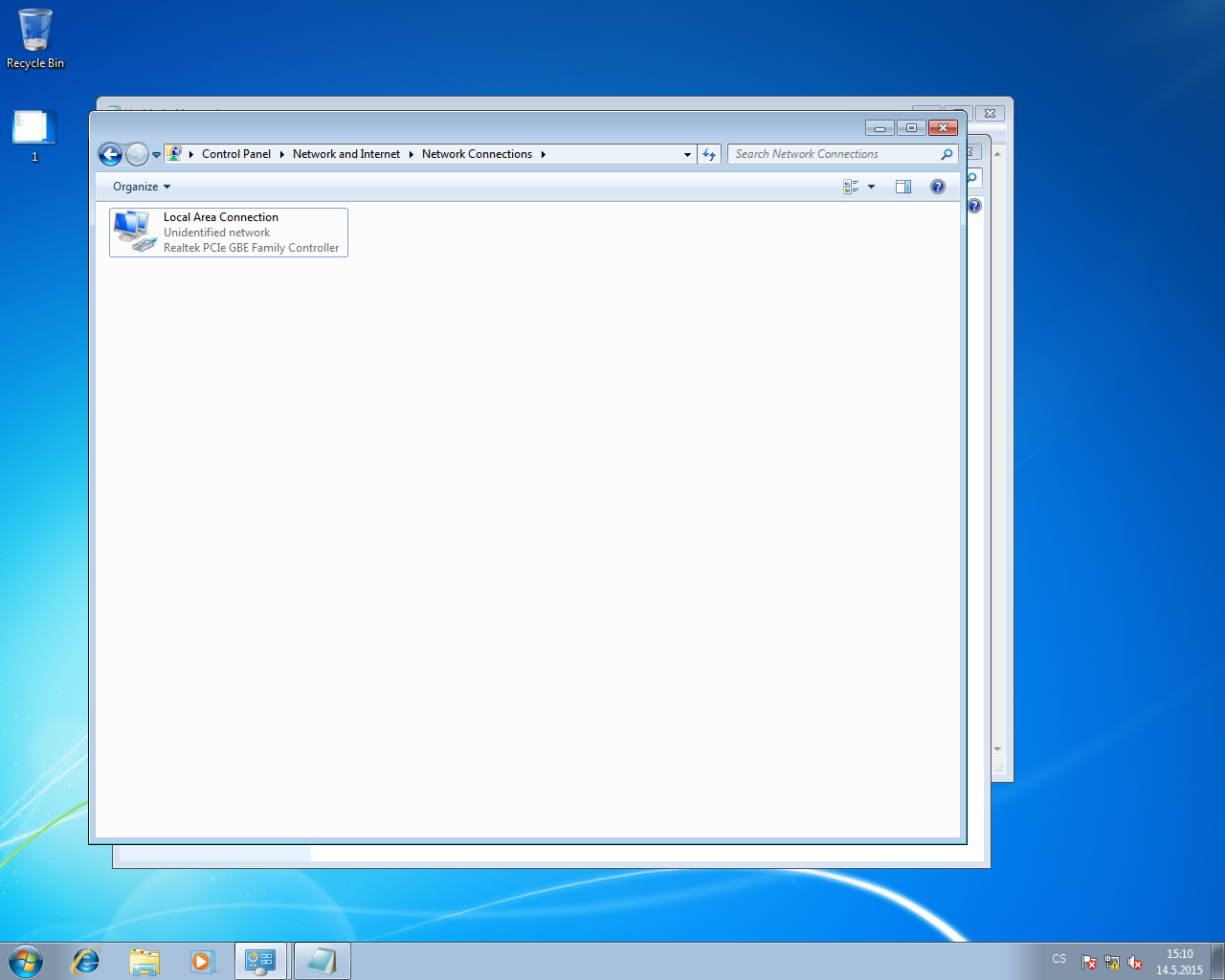
Task: Click the Change your view icon
Action: [x=851, y=187]
